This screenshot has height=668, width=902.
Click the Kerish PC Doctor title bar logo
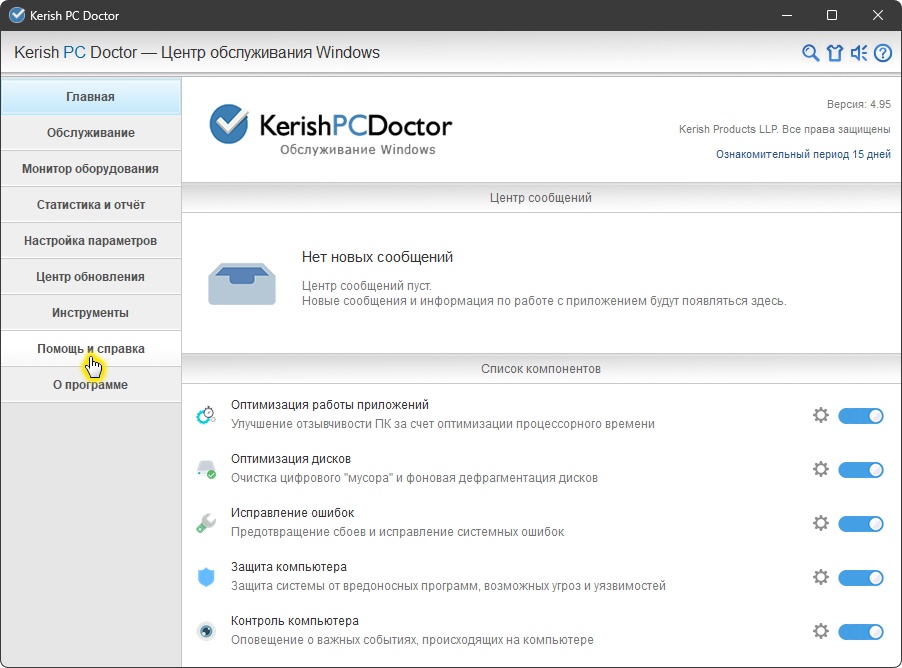[x=17, y=16]
